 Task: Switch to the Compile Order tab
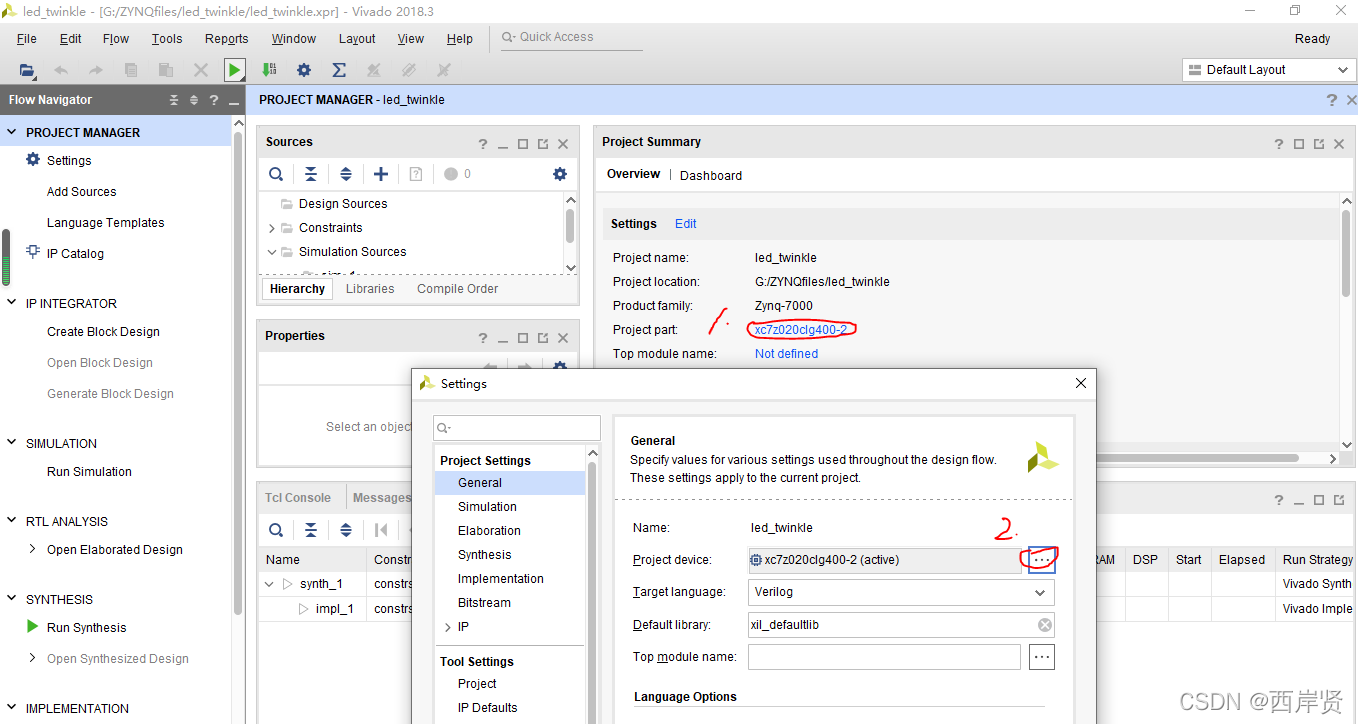tap(458, 288)
